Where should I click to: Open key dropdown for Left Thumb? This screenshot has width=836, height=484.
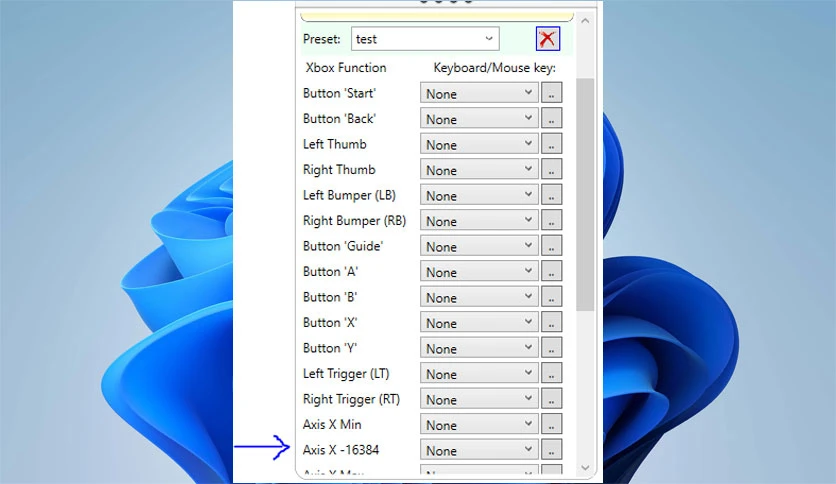tap(479, 144)
